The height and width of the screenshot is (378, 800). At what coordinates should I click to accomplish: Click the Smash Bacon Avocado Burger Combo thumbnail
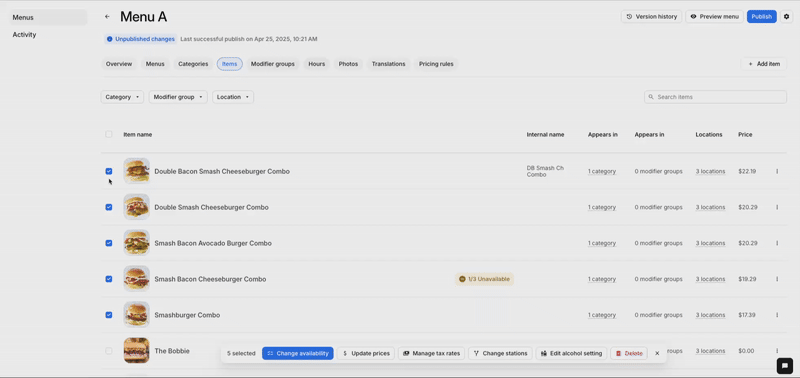tap(137, 243)
